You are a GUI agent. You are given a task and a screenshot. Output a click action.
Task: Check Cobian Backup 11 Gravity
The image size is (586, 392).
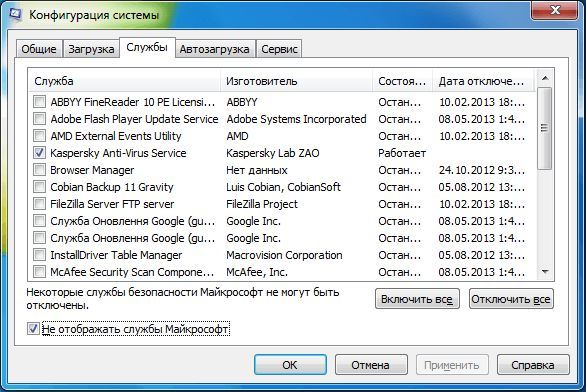point(39,186)
